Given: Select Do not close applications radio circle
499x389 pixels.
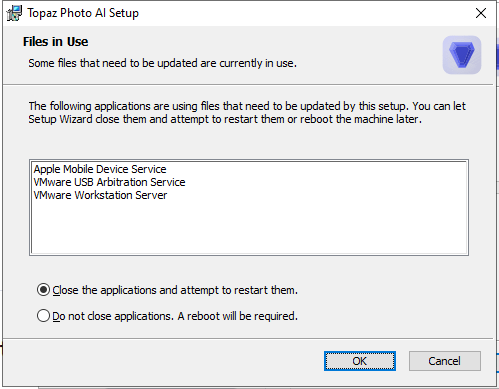Looking at the screenshot, I should point(43,316).
